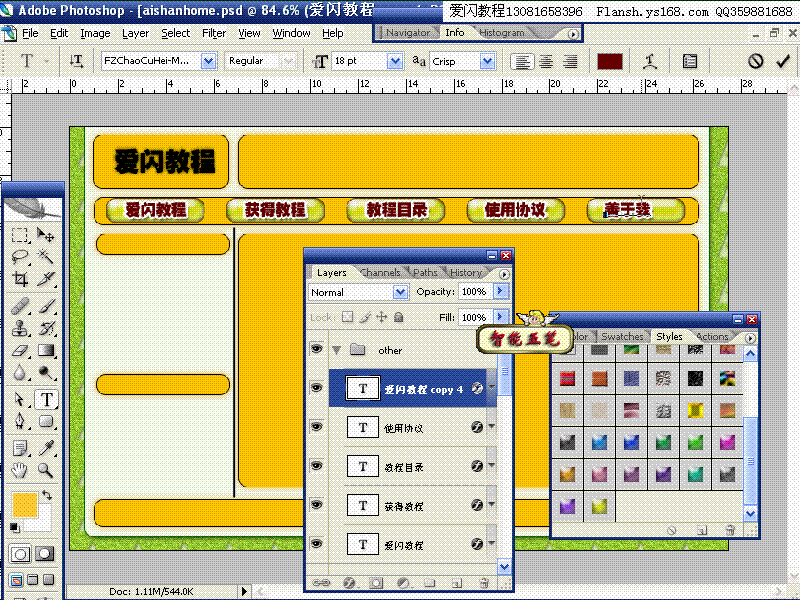This screenshot has width=800, height=600.
Task: Change the text orientation
Action: [x=77, y=61]
